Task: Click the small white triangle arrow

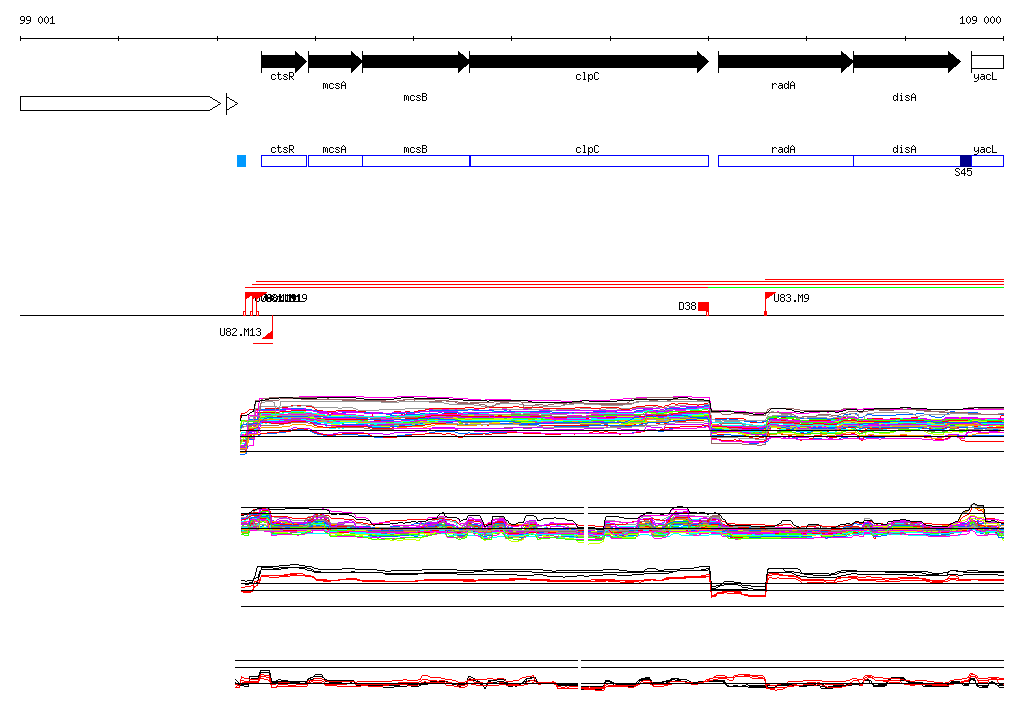Action: [231, 104]
